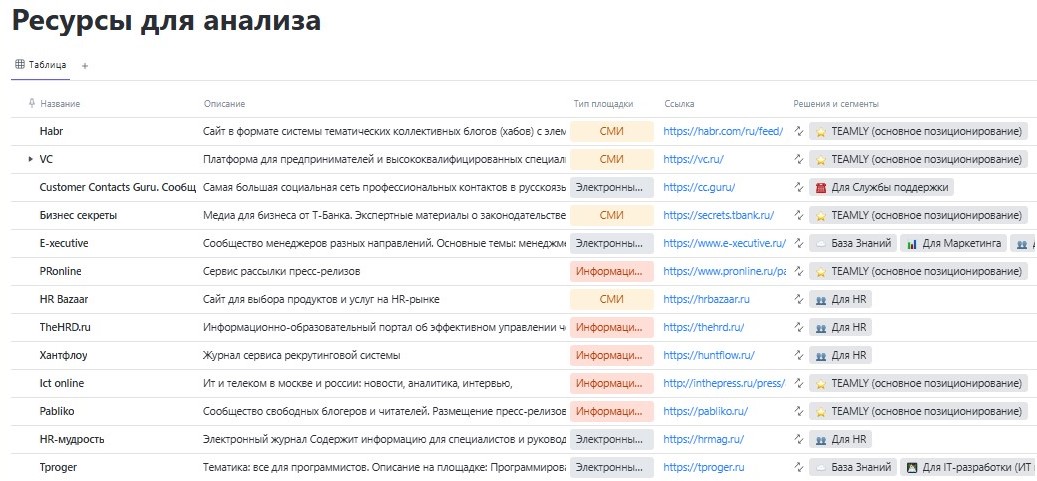Viewport: 1037px width, 481px height.
Task: Switch to the Таблица view tab
Action: pos(40,65)
